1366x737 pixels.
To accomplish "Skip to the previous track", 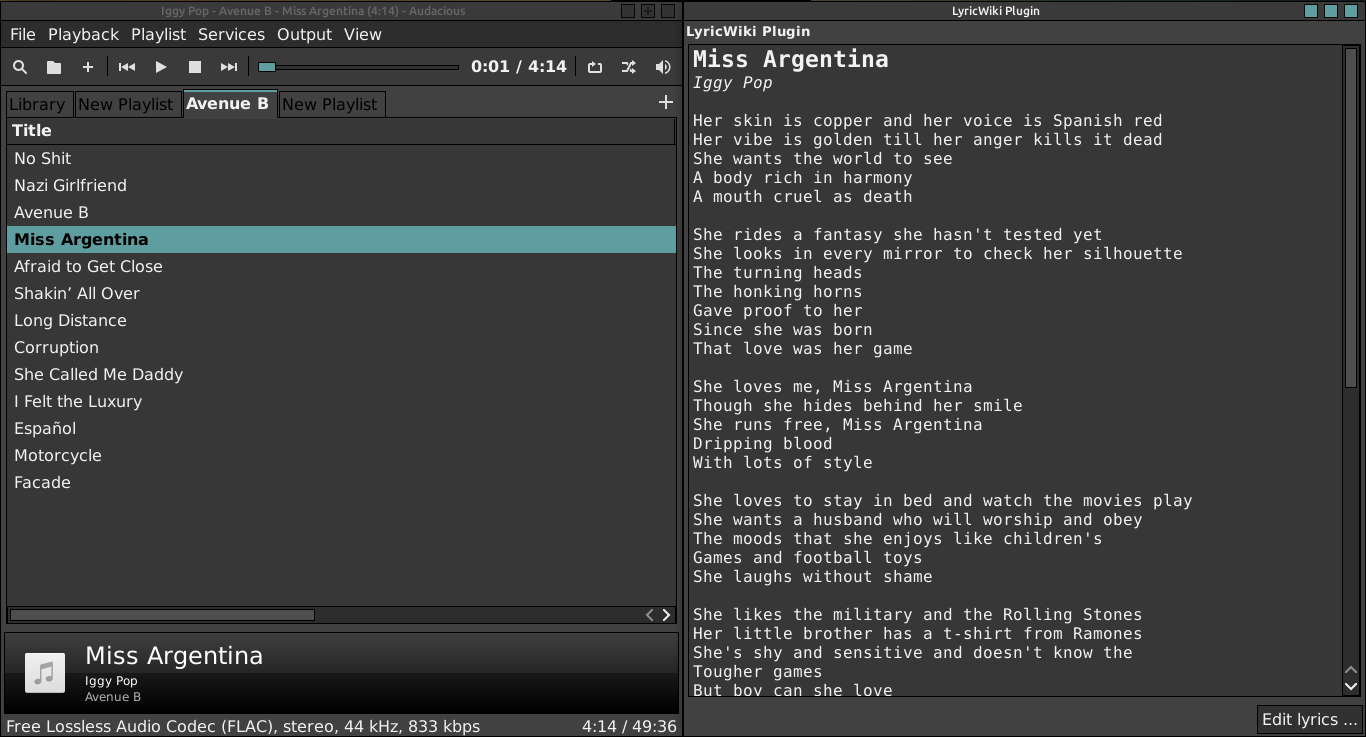I will click(126, 66).
